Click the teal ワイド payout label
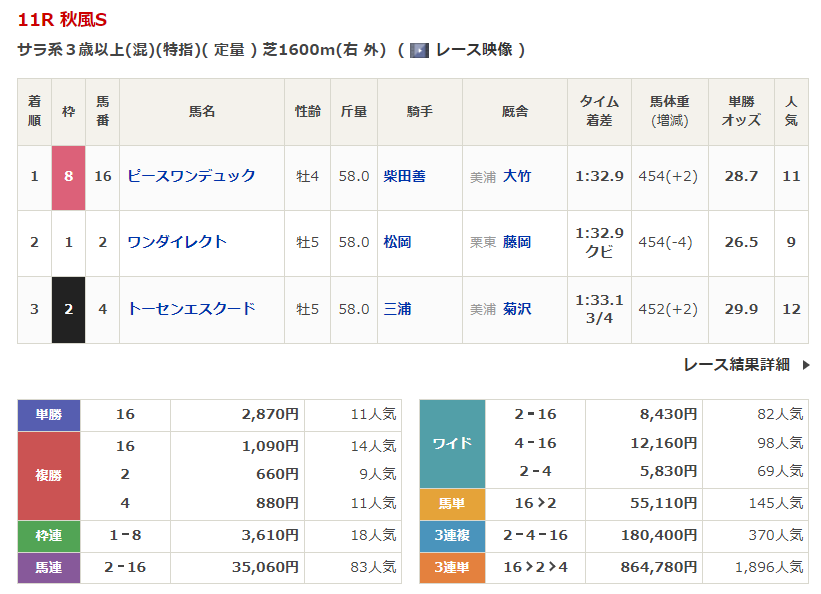The height and width of the screenshot is (594, 821). (452, 443)
